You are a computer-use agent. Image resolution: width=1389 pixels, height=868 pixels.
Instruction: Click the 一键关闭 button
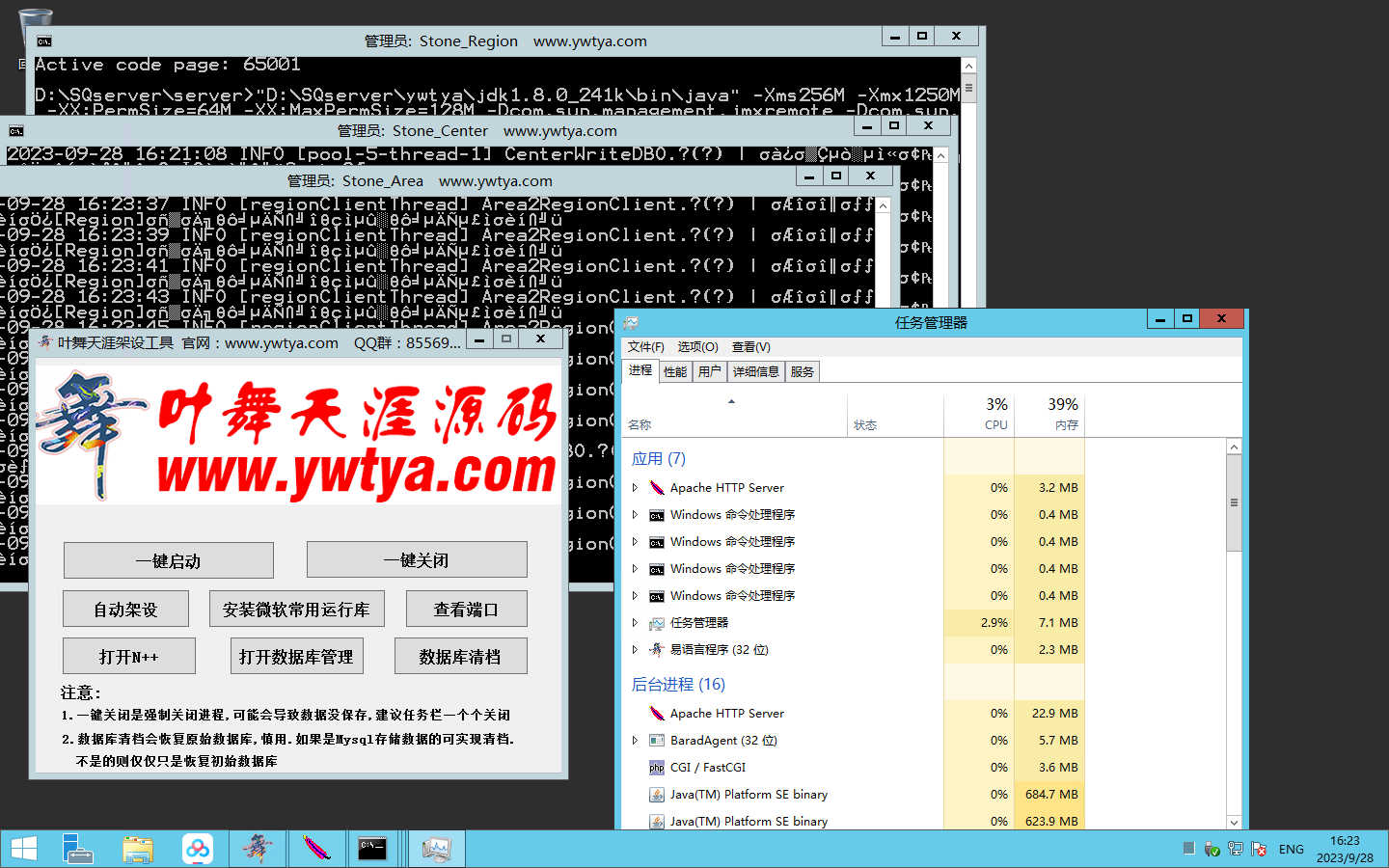tap(417, 559)
